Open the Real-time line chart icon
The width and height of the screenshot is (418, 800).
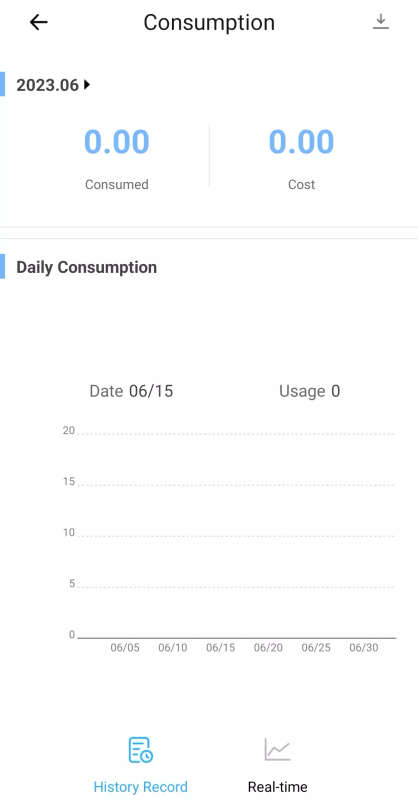(x=277, y=749)
